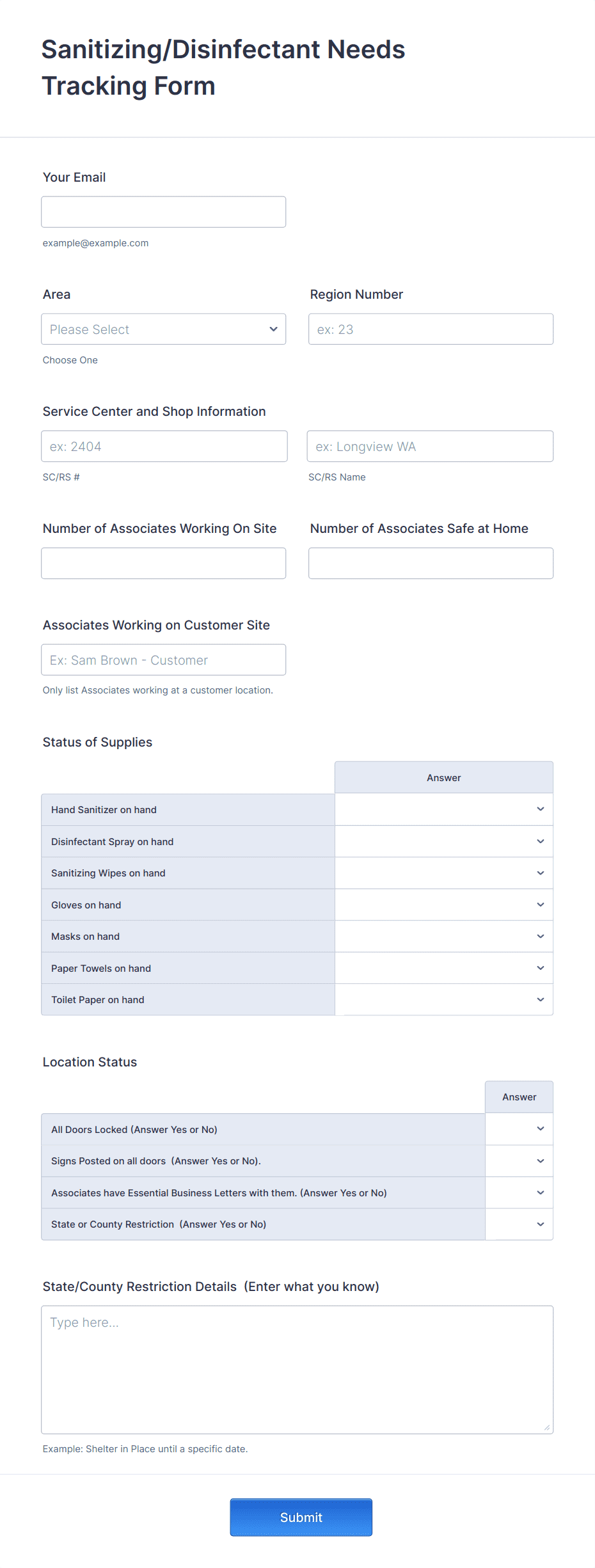Expand Masks on hand answer dropdown
This screenshot has width=595, height=1568.
click(x=444, y=936)
